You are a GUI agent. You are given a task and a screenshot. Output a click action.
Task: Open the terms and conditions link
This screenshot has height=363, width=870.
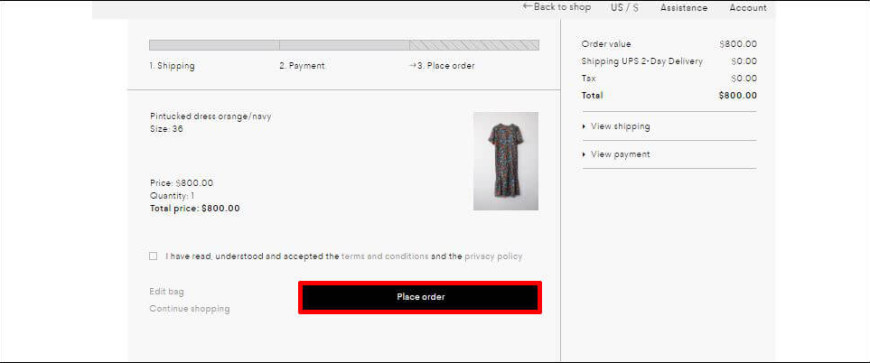tap(385, 256)
